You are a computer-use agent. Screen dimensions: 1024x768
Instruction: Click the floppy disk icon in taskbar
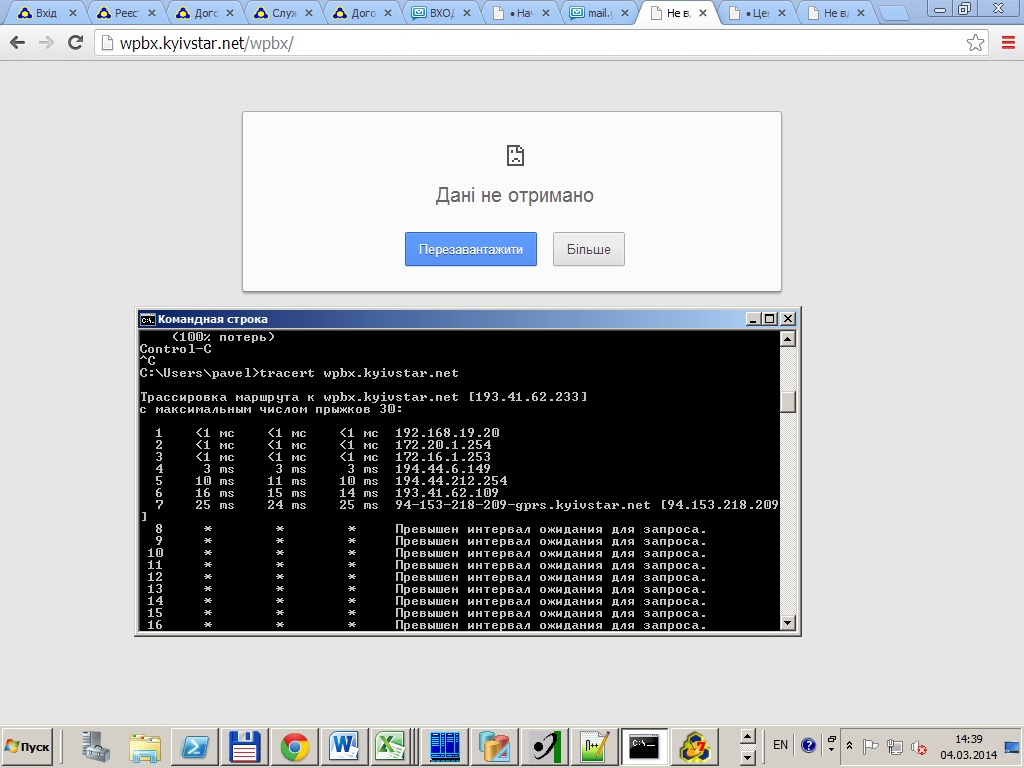(x=245, y=746)
